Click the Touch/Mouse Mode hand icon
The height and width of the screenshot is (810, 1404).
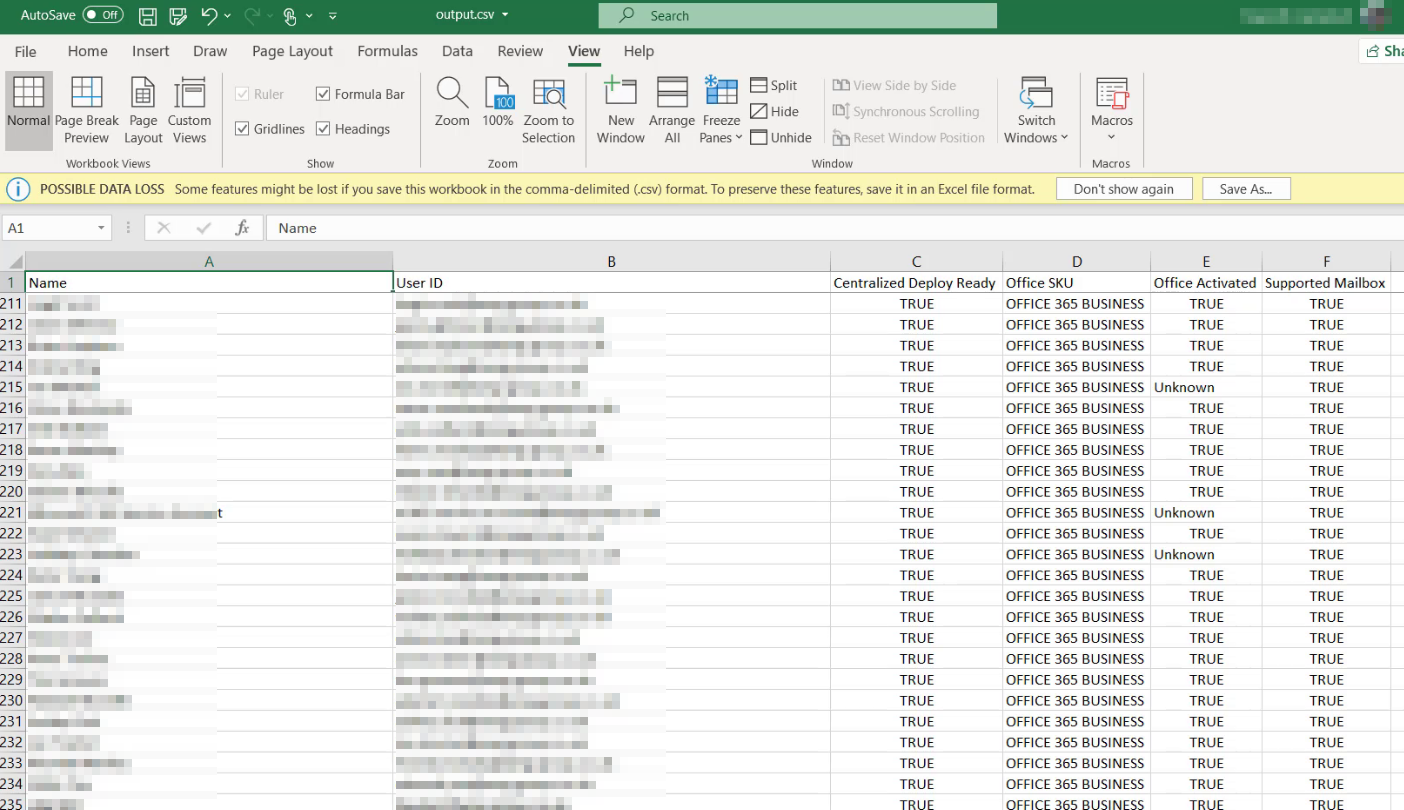pos(290,16)
